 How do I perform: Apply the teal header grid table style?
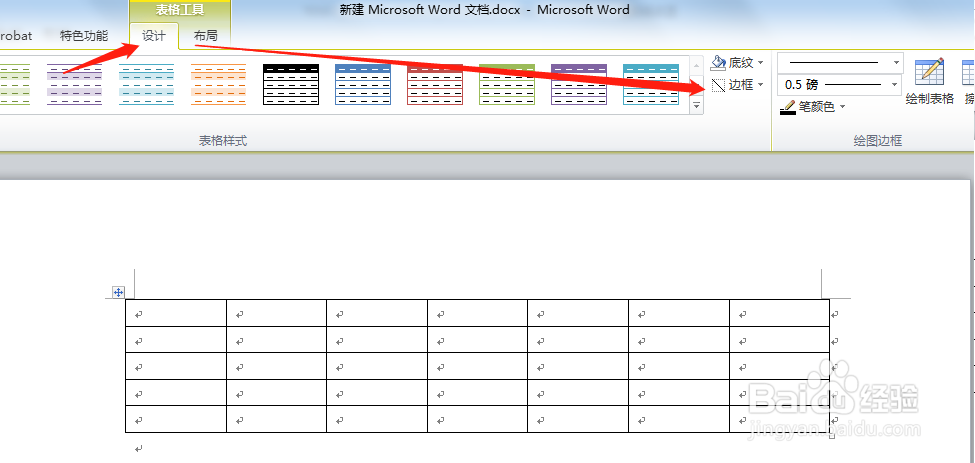click(x=651, y=84)
